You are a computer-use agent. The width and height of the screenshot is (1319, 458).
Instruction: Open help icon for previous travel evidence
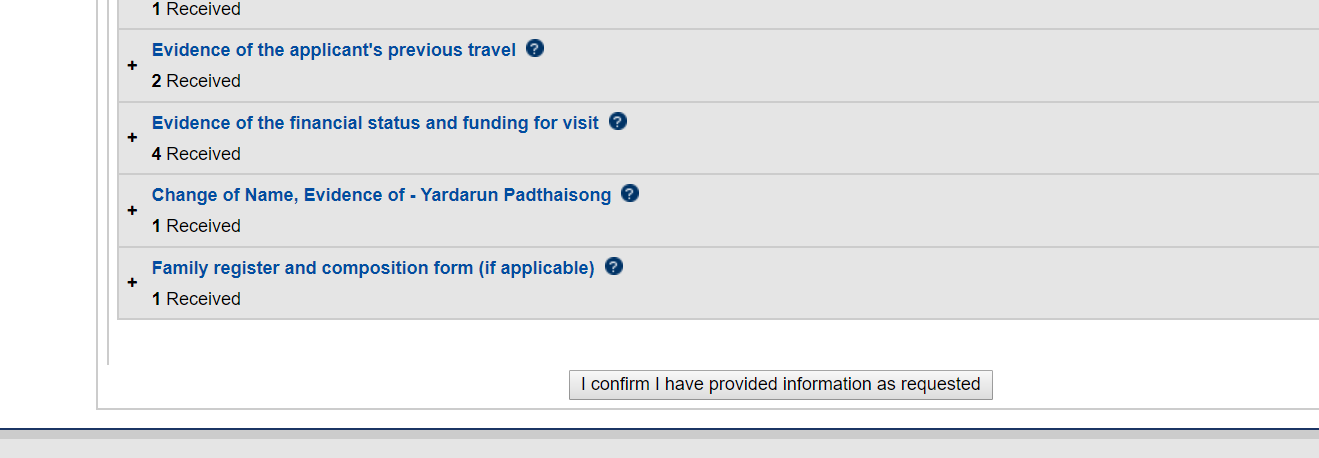[535, 48]
